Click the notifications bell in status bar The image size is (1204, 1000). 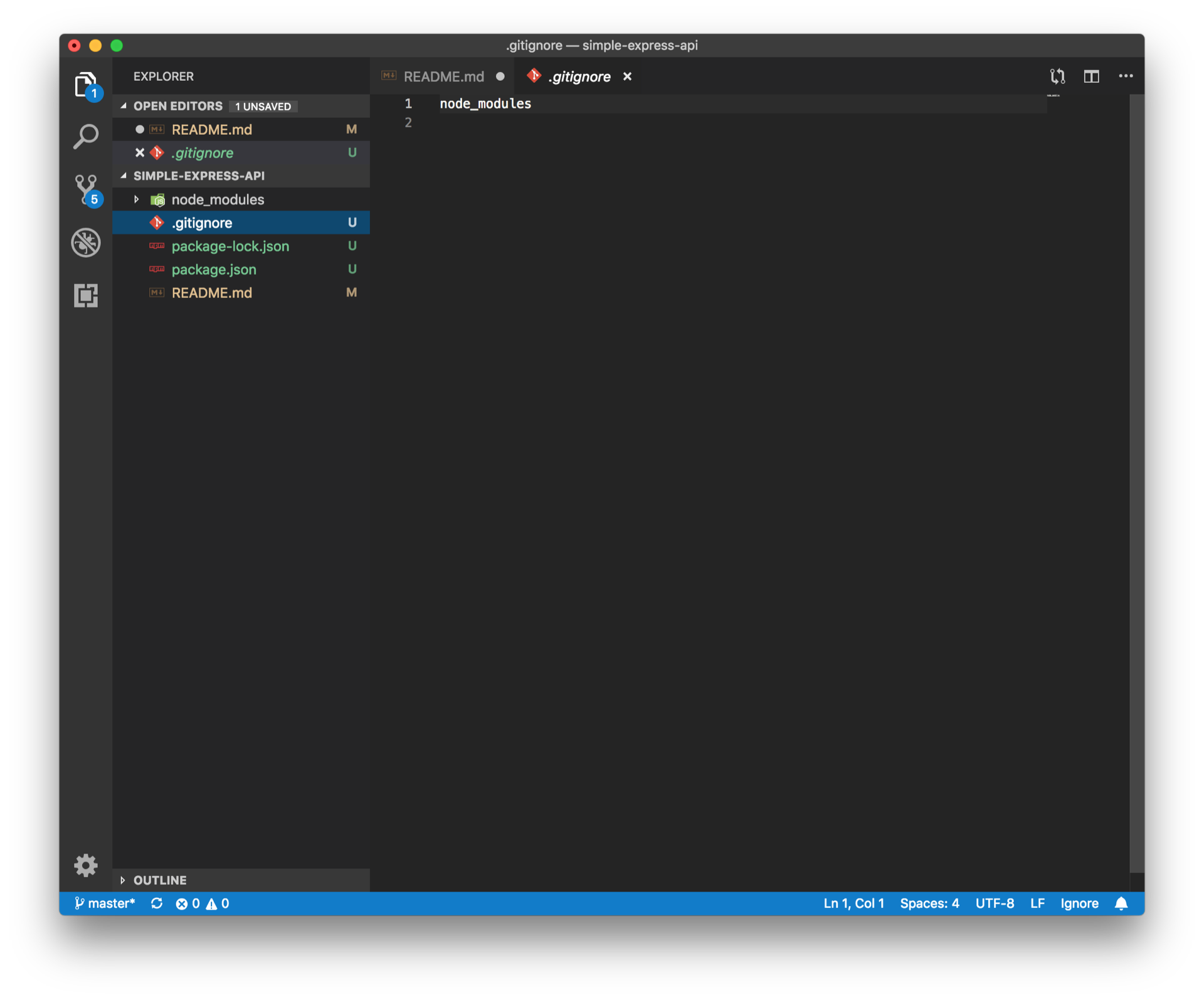click(x=1121, y=903)
